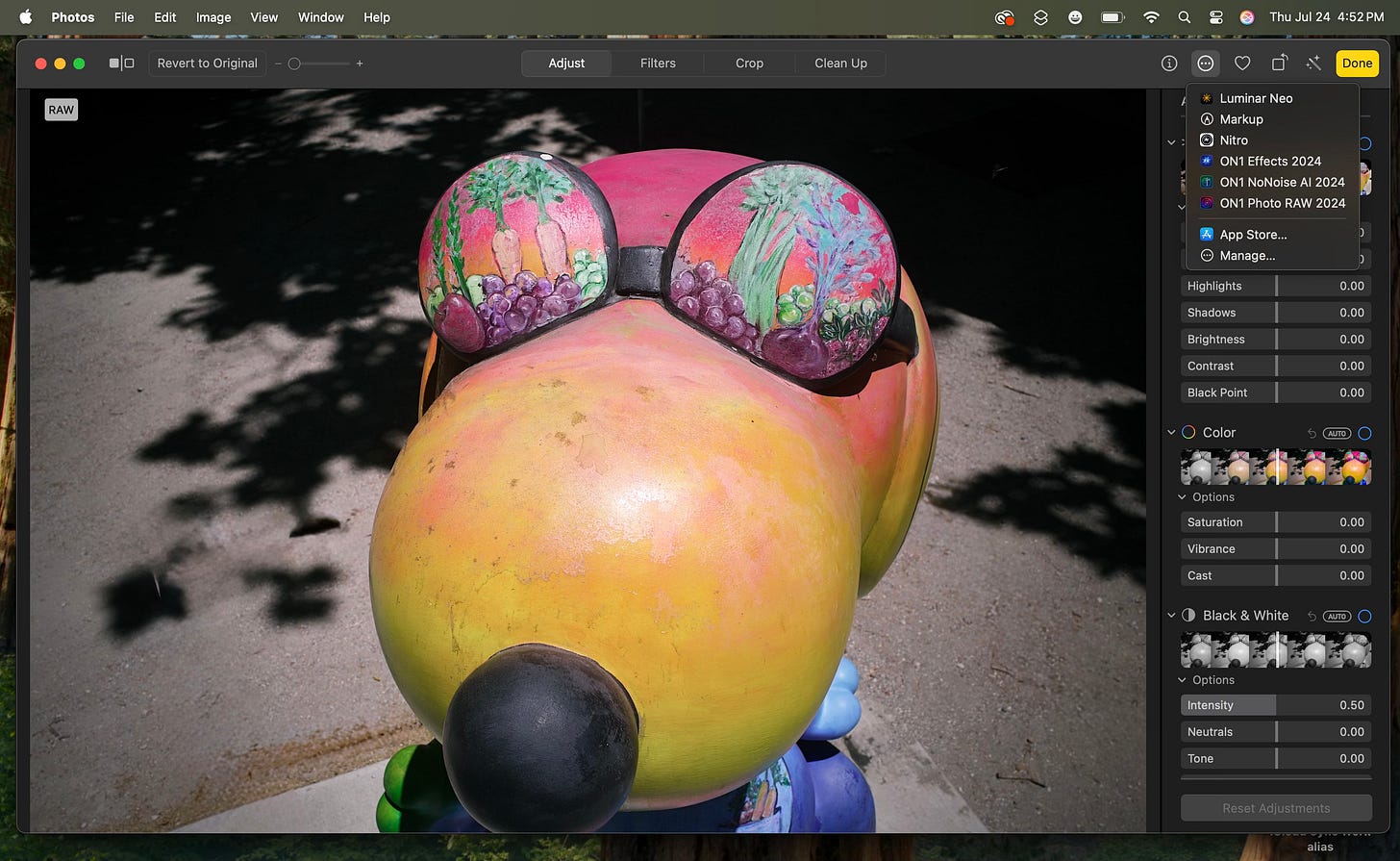Click the before/after comparison icon
Image resolution: width=1400 pixels, height=861 pixels.
point(121,63)
